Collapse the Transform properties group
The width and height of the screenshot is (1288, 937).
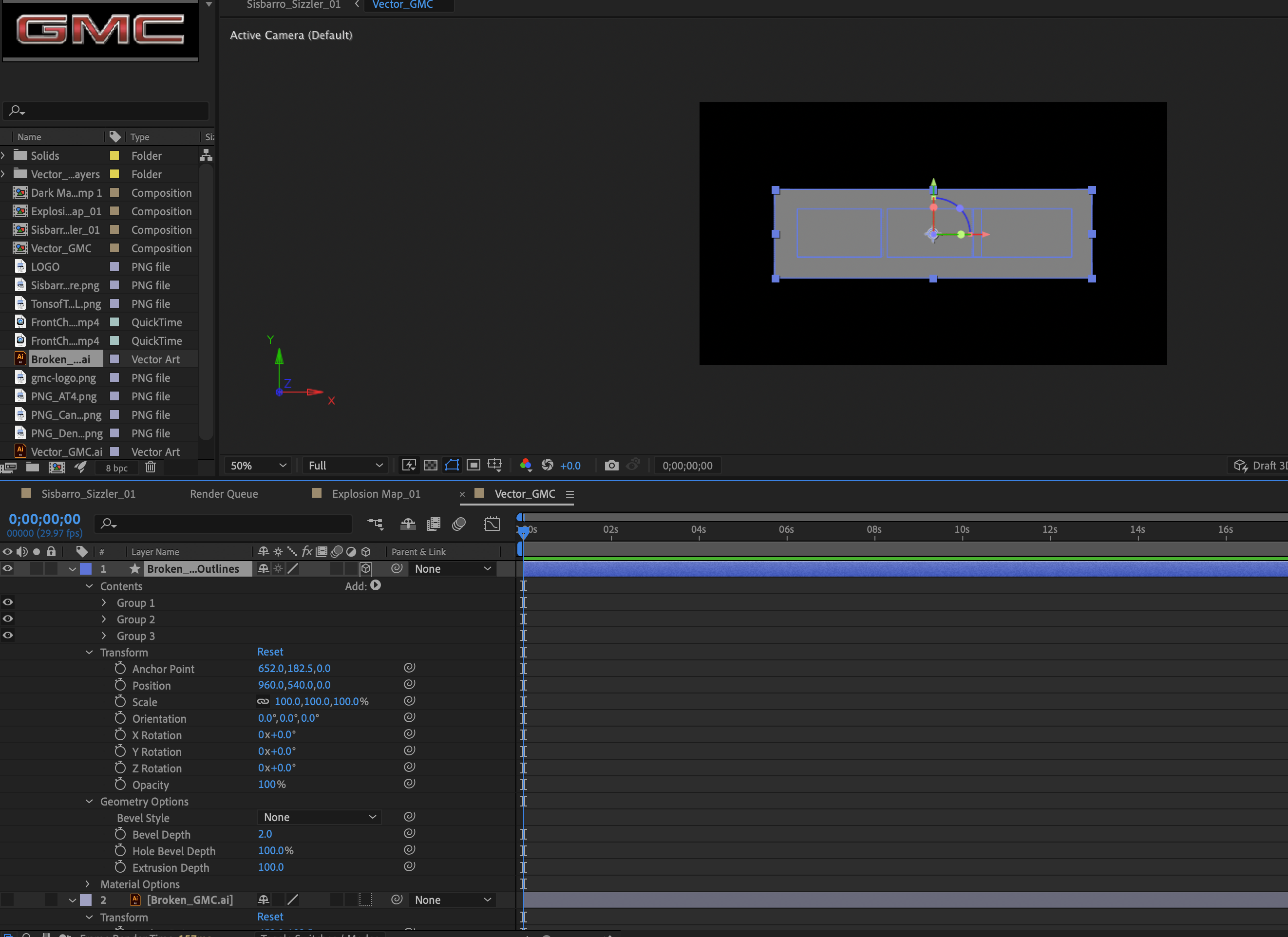click(89, 652)
